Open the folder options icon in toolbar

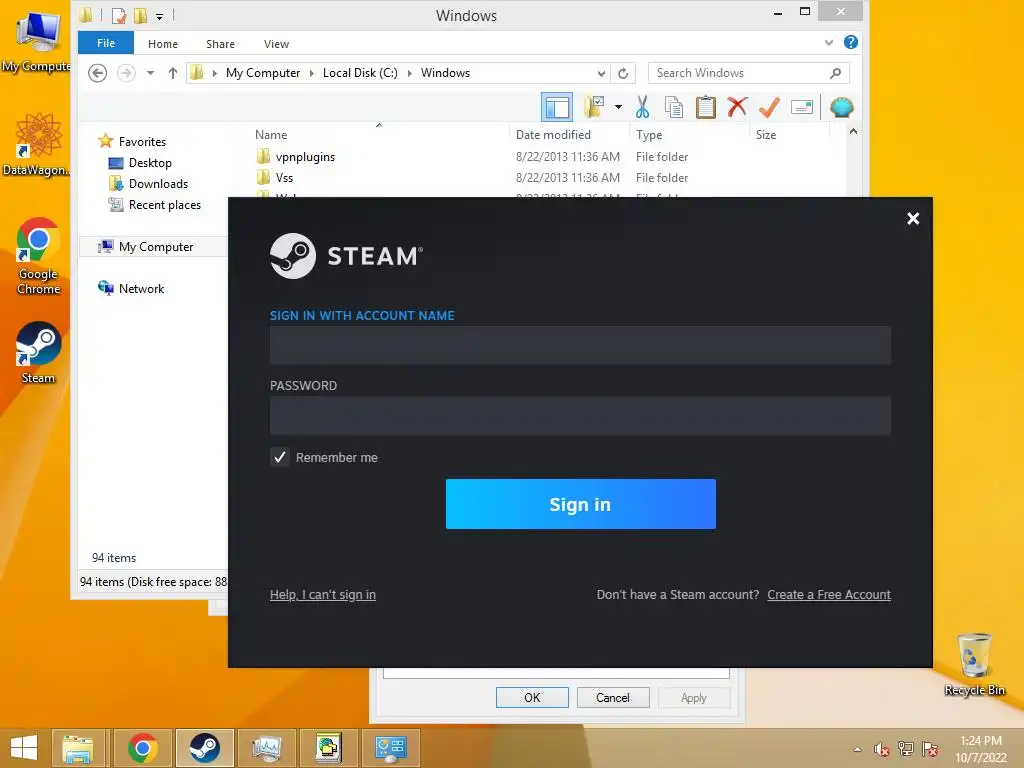coord(594,106)
